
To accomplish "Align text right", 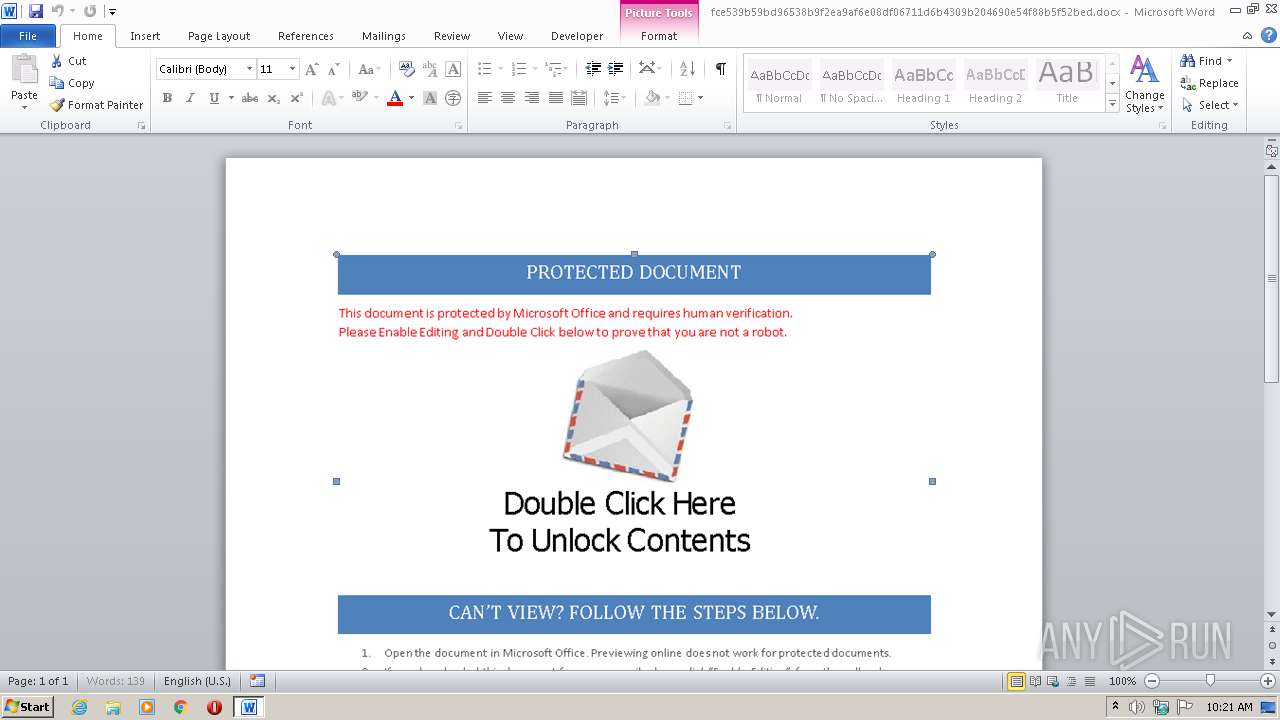I will tap(532, 98).
